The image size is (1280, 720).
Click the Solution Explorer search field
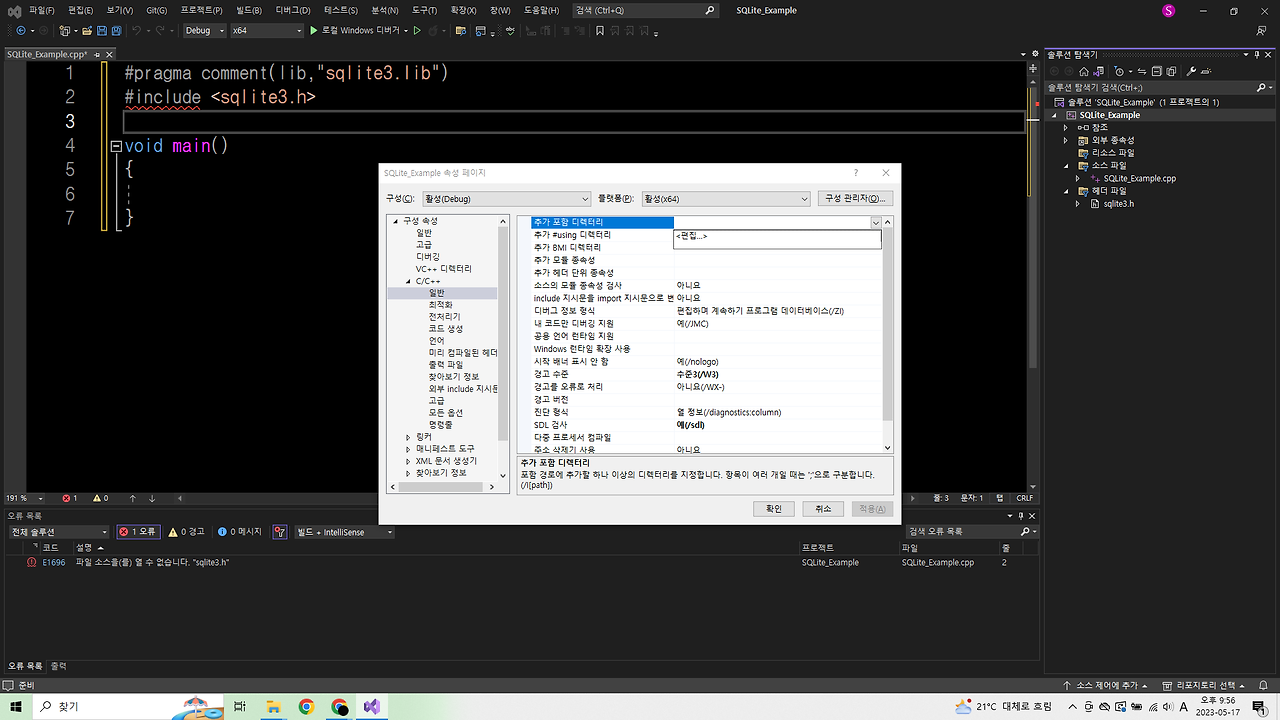(x=1148, y=87)
